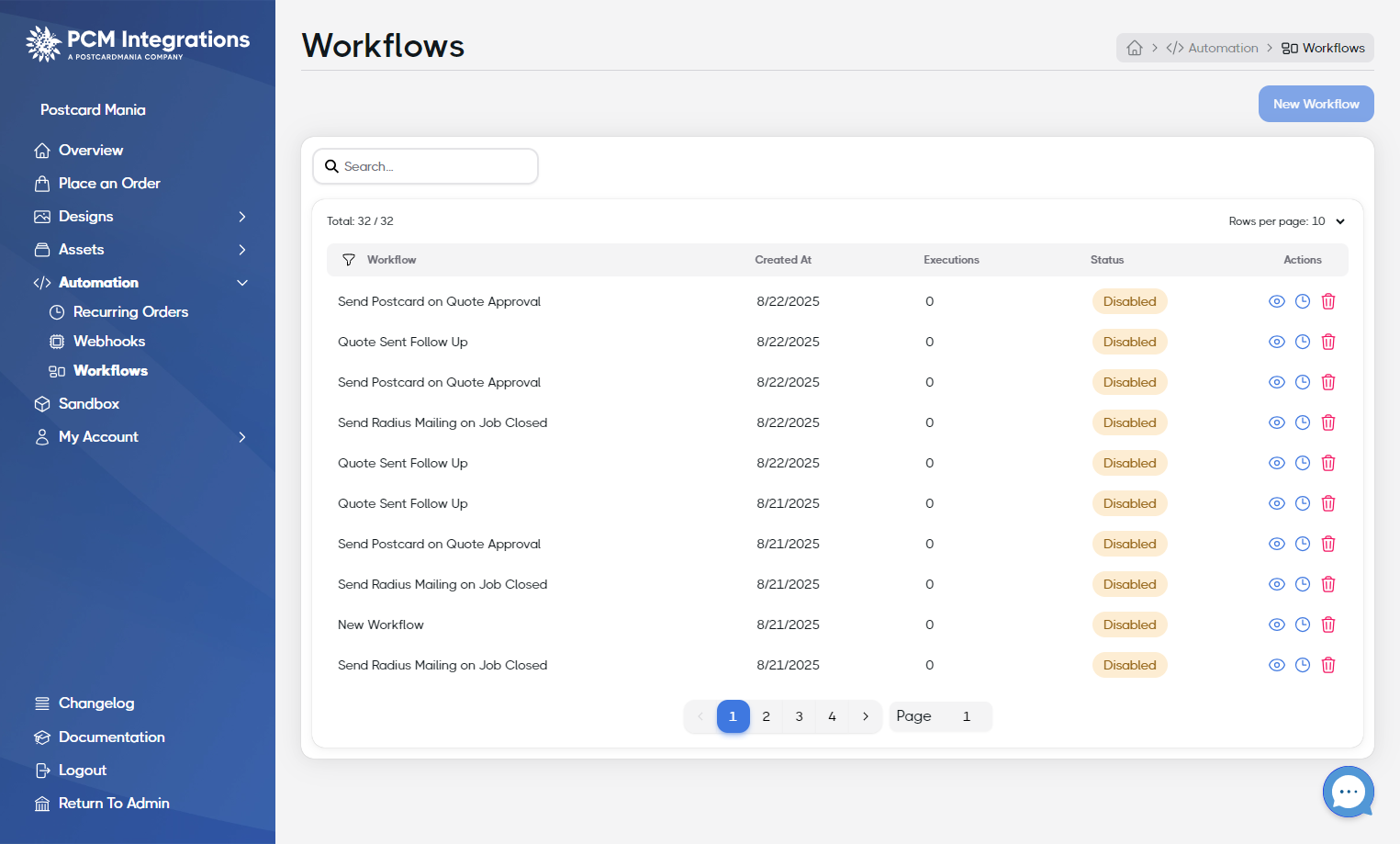Viewport: 1400px width, 844px height.
Task: Open history clock icon for New Workflow row
Action: pyautogui.click(x=1302, y=625)
